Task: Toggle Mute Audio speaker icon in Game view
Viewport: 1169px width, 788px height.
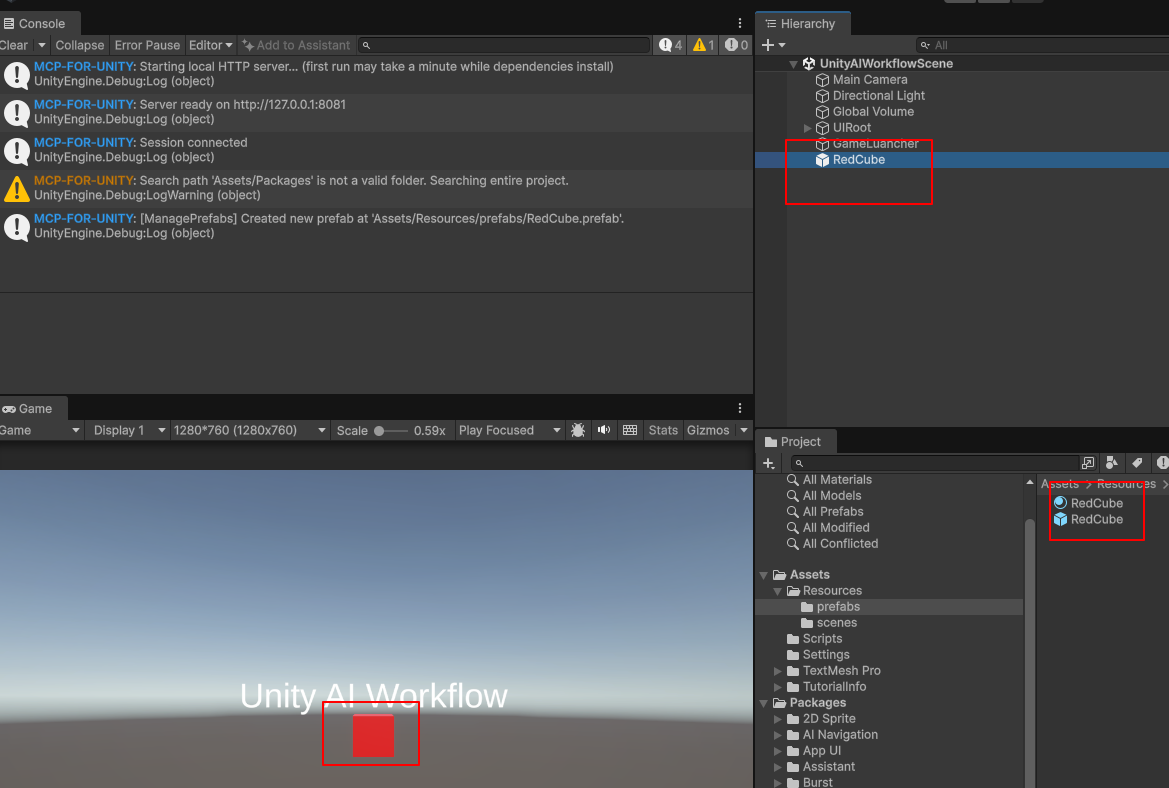Action: pos(604,430)
